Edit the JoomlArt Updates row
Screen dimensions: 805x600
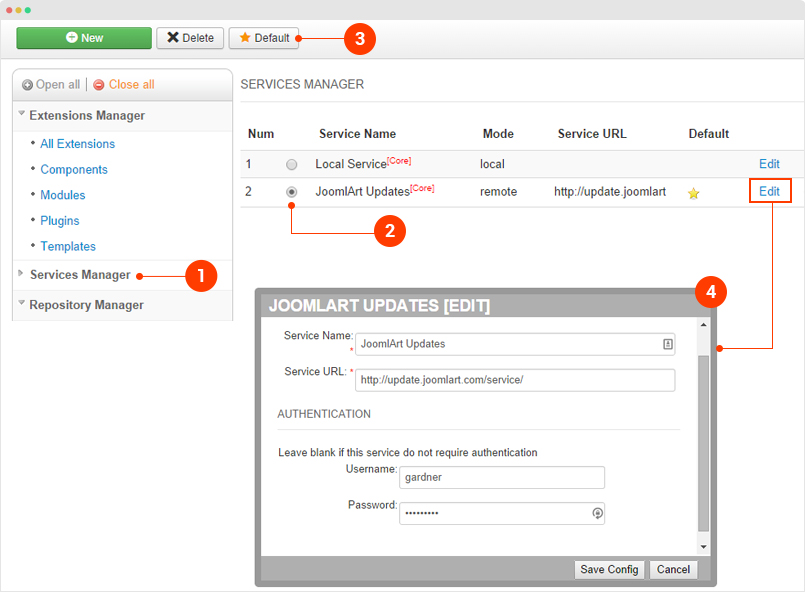click(x=769, y=191)
